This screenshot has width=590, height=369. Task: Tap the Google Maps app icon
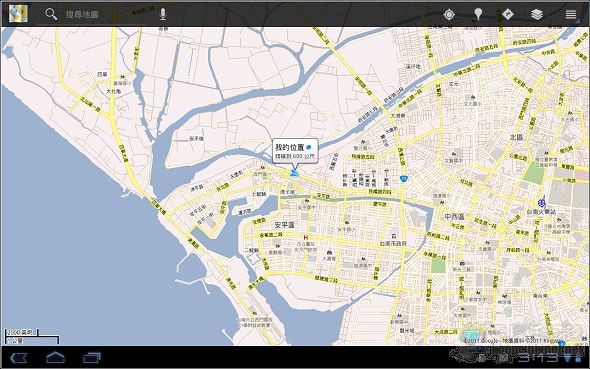(18, 14)
